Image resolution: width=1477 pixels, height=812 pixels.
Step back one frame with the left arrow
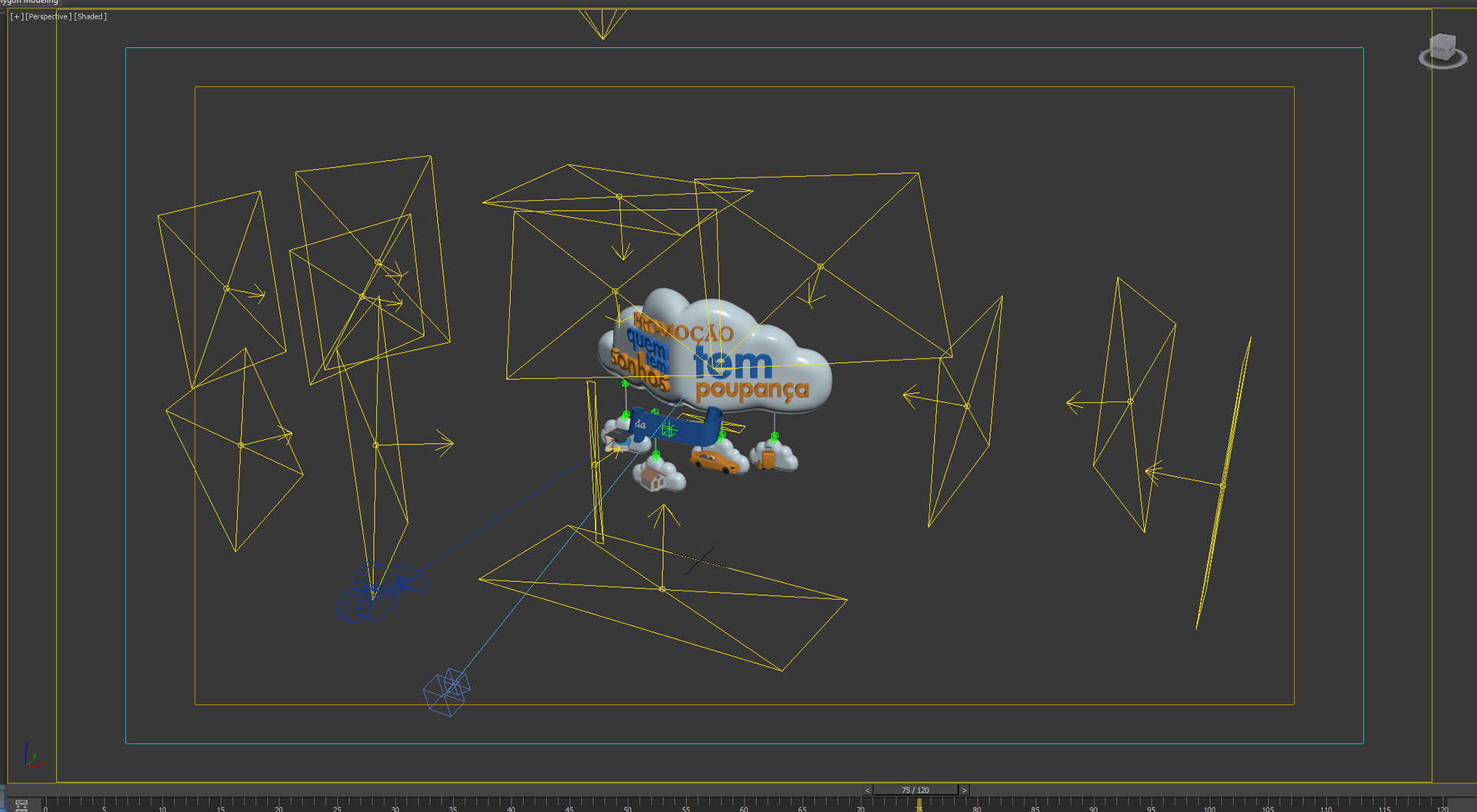(868, 790)
